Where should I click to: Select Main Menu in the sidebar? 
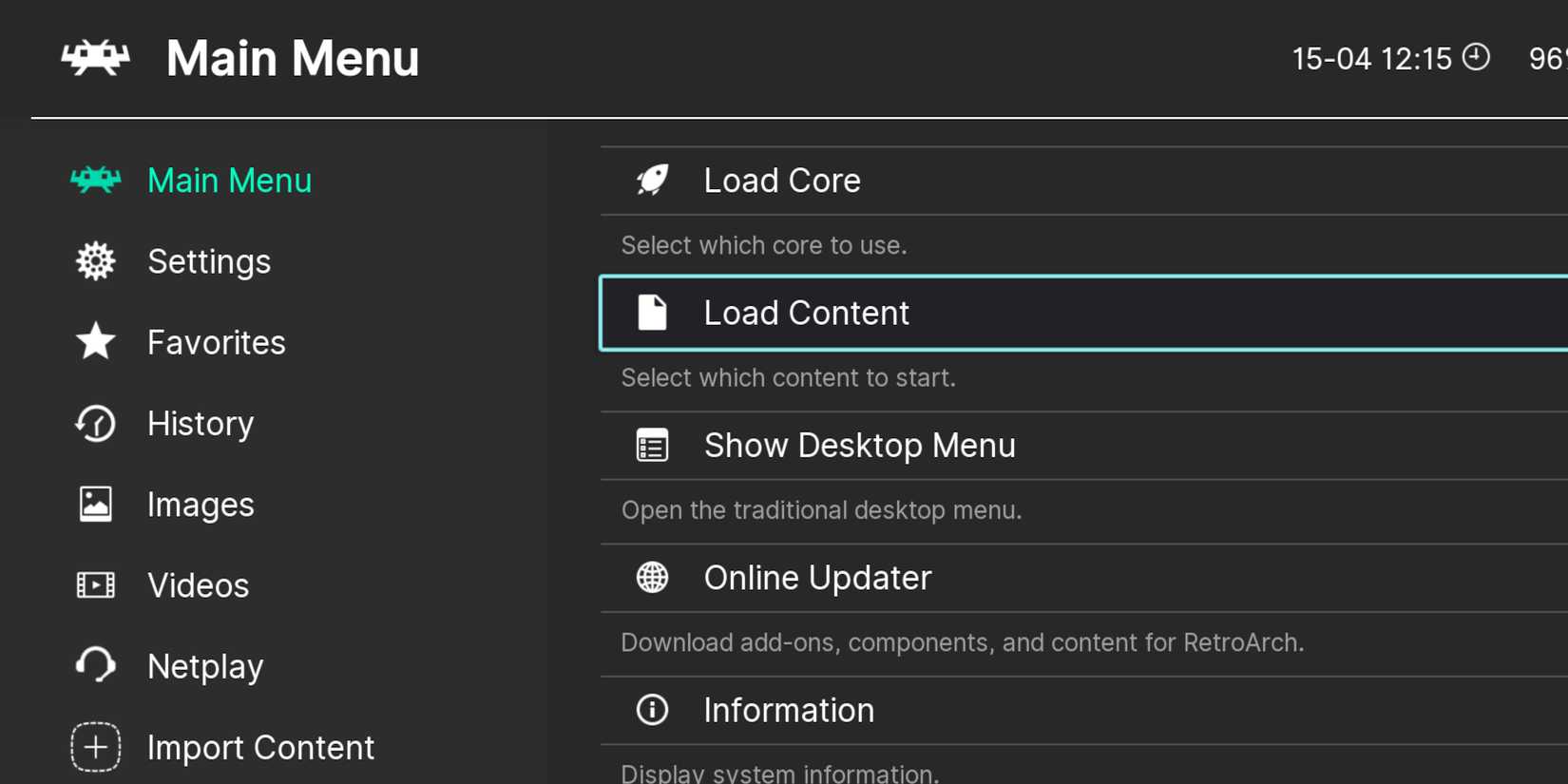pyautogui.click(x=229, y=181)
